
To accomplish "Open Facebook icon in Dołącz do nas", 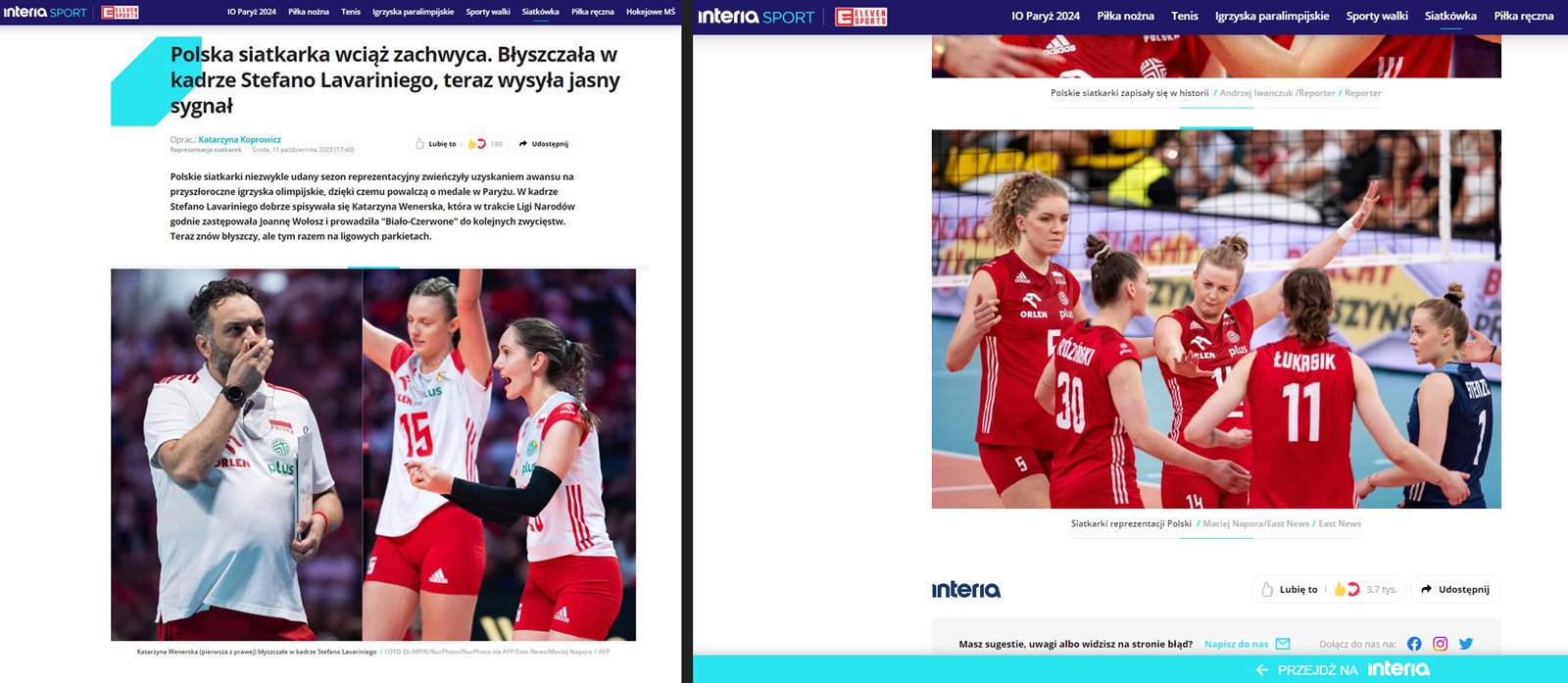I will [1414, 644].
